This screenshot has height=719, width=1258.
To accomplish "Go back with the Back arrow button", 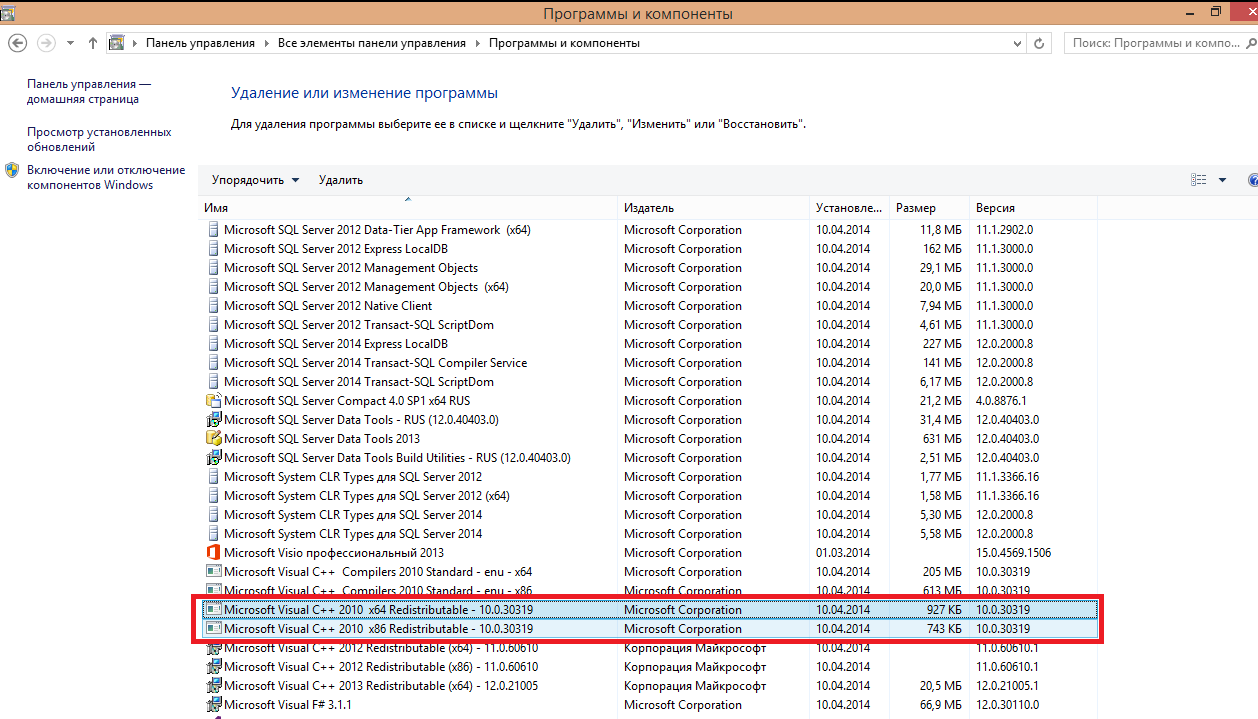I will (17, 43).
